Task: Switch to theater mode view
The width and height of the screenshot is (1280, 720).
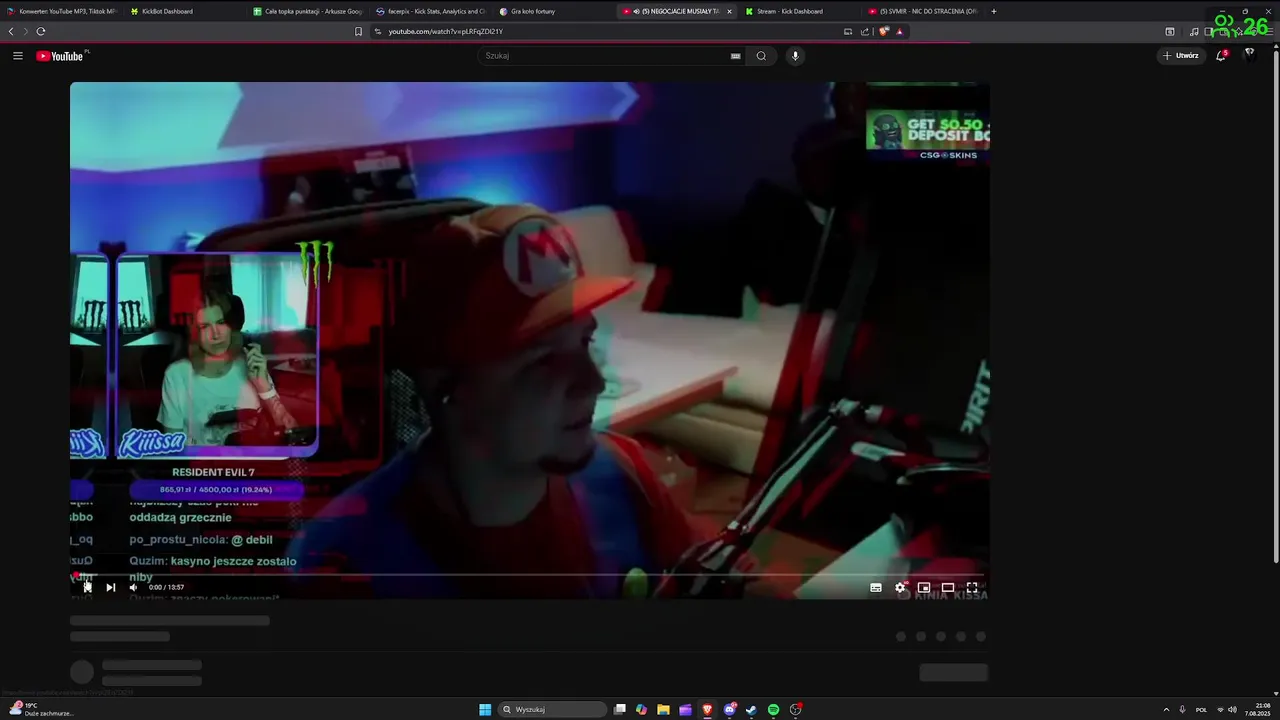Action: 948,588
